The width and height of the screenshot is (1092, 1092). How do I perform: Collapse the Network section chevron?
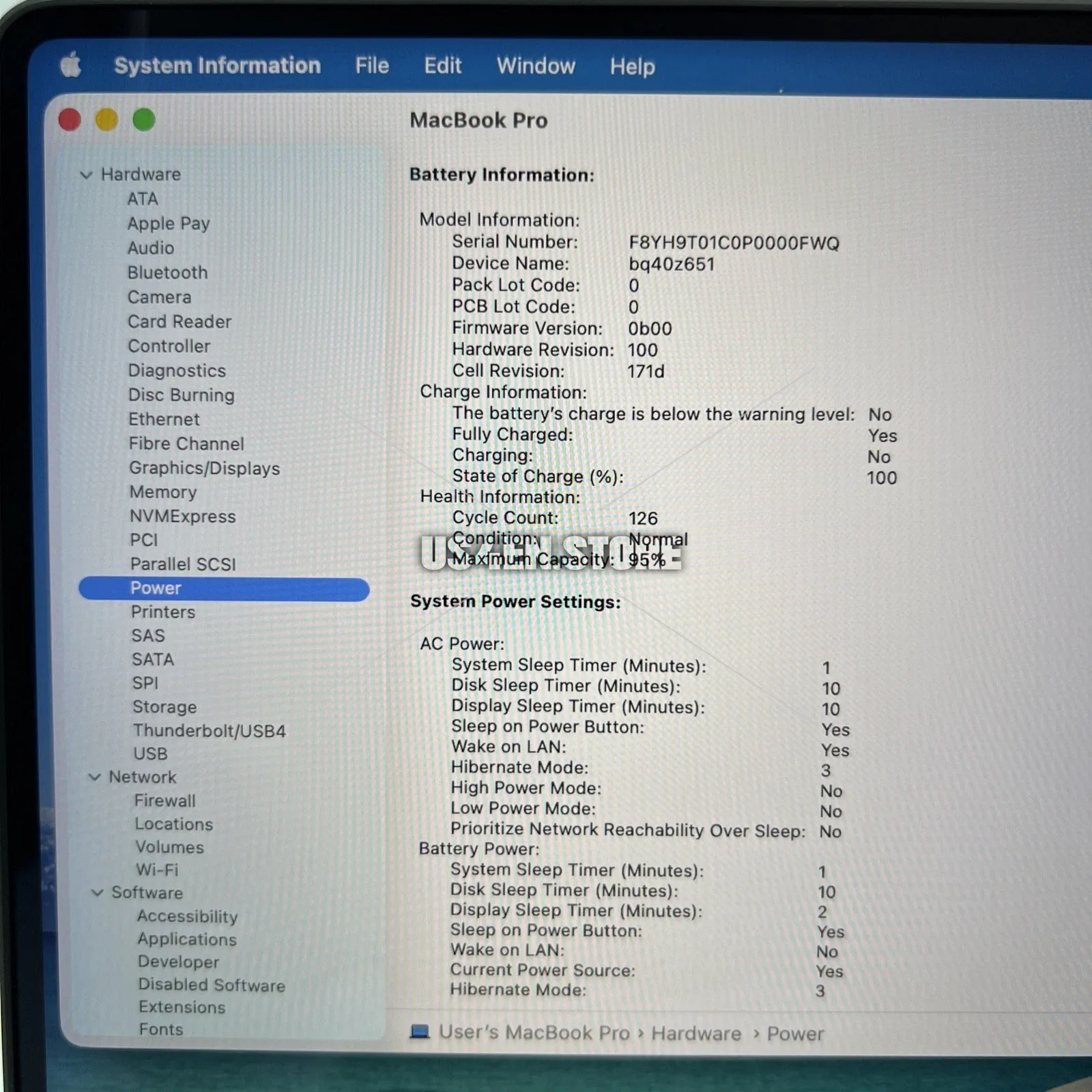click(x=95, y=777)
